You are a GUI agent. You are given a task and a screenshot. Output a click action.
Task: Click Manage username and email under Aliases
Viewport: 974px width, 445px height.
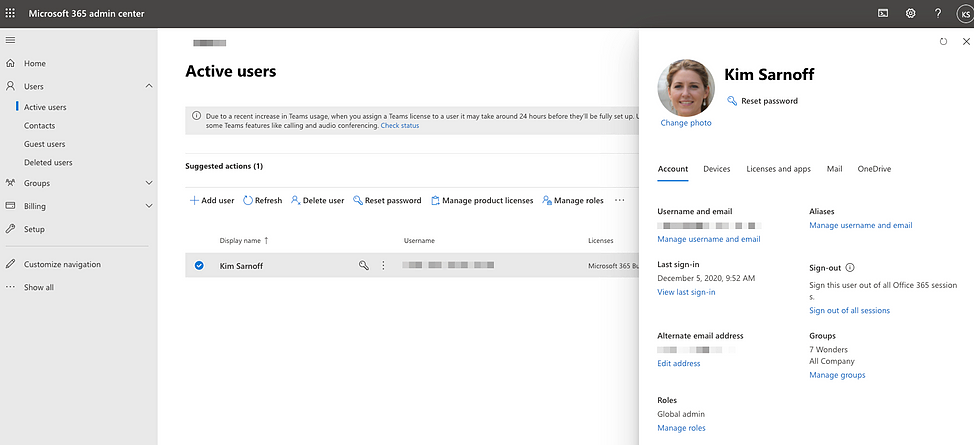click(861, 226)
